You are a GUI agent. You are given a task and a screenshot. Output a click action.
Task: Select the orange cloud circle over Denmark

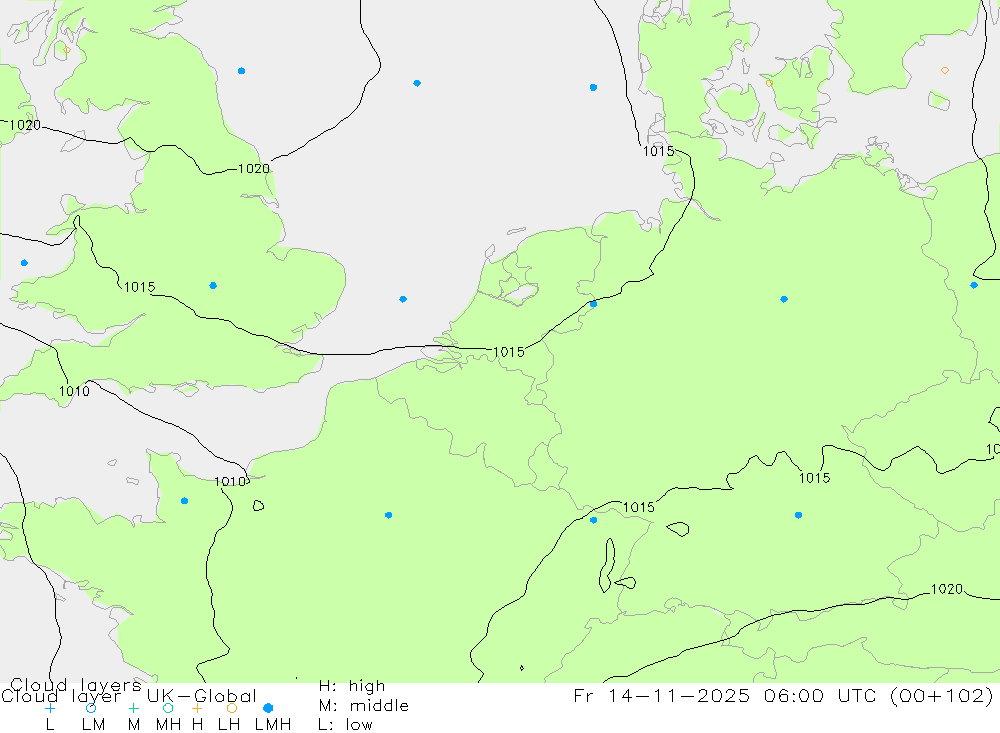(769, 83)
